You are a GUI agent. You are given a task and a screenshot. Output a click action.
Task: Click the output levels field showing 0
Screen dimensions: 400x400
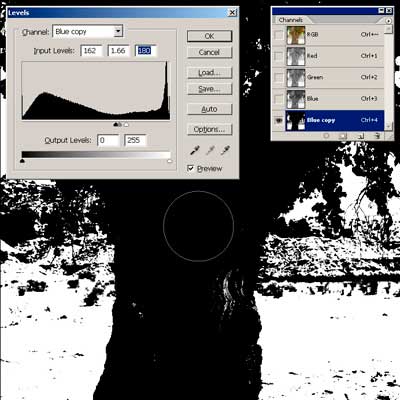[108, 140]
